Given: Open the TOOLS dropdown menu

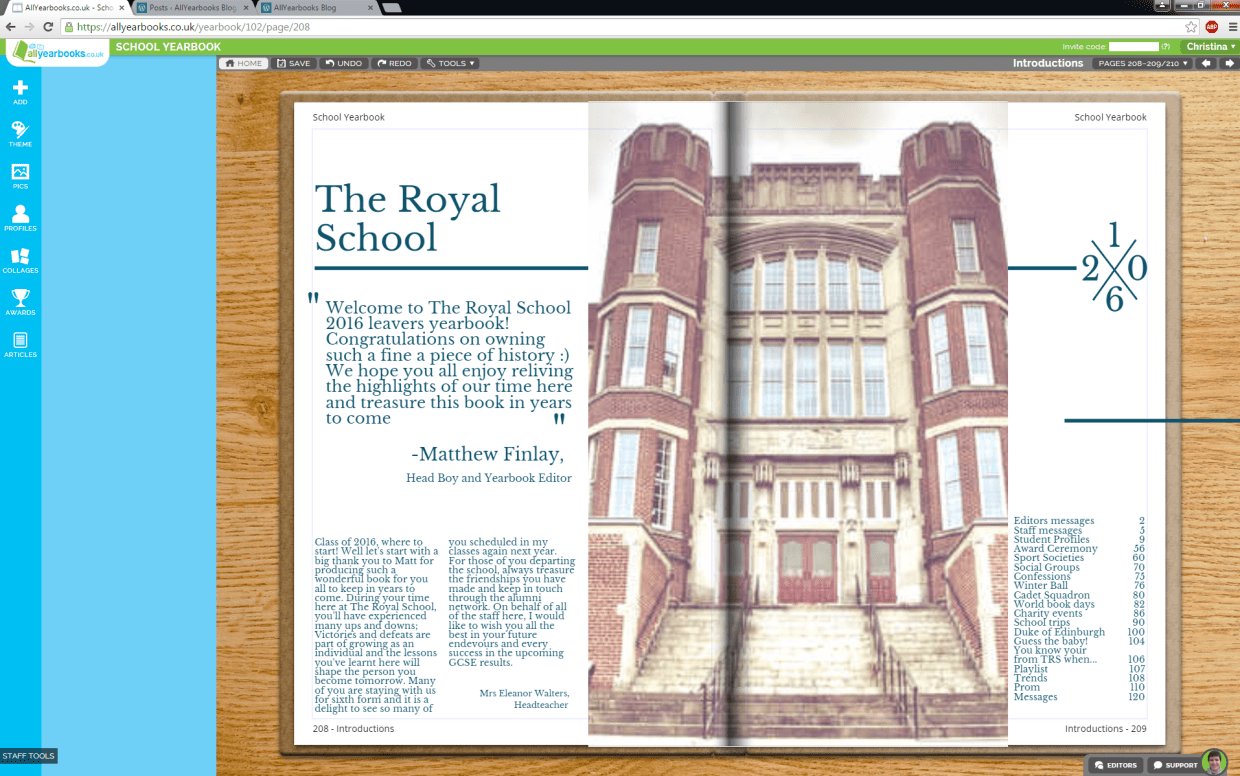Looking at the screenshot, I should coord(450,63).
